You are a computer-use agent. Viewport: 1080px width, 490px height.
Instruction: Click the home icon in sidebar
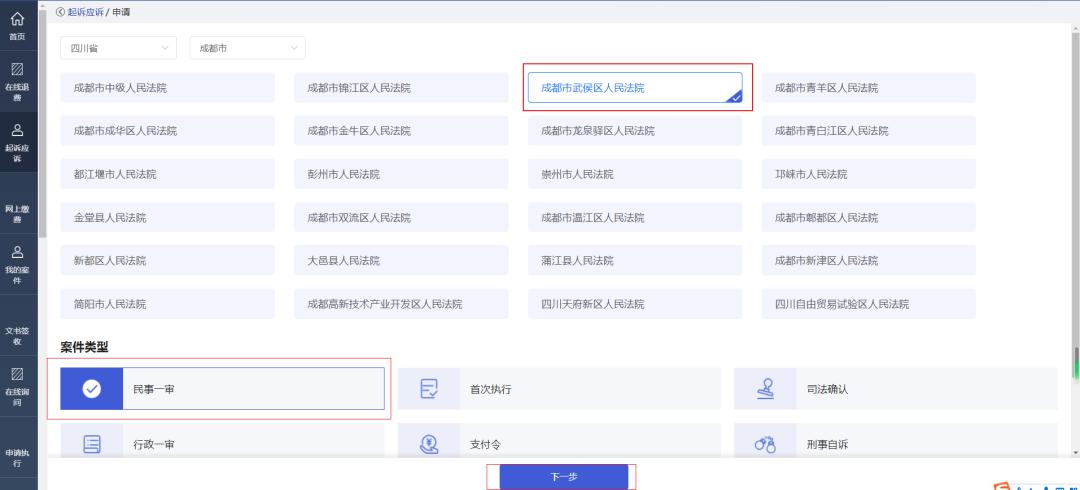pos(18,19)
